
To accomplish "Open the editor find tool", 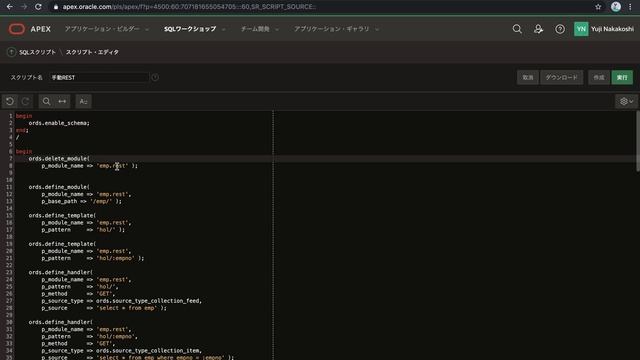I will [x=47, y=101].
